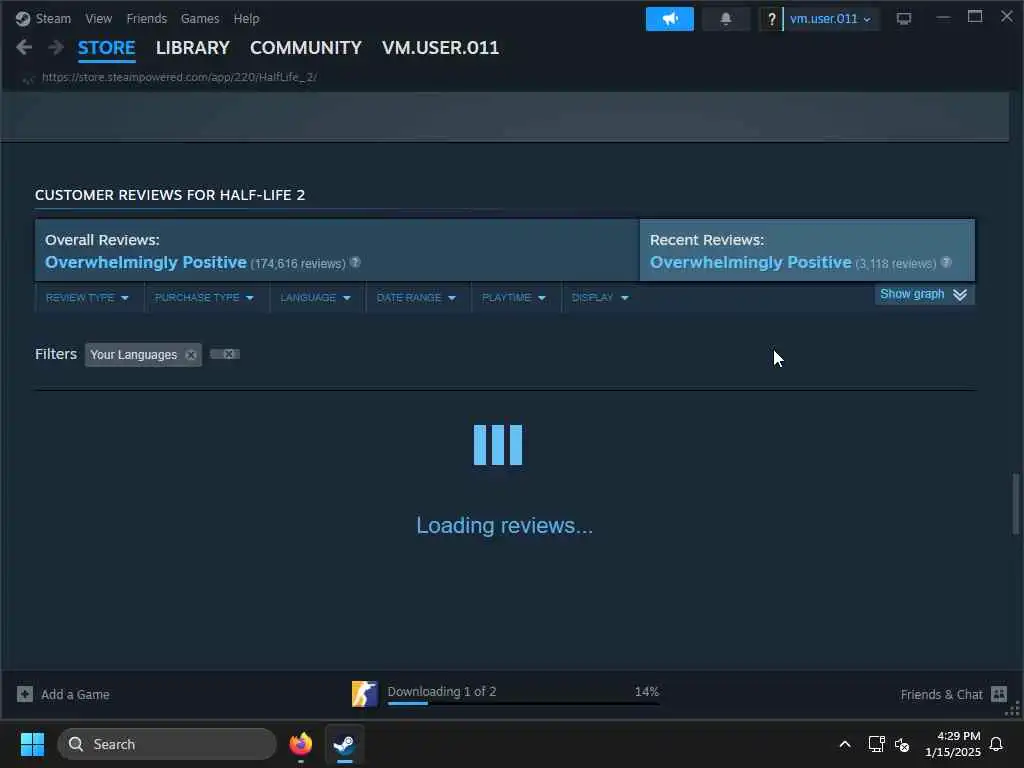Click the page reload icon beside the URL

[x=28, y=79]
